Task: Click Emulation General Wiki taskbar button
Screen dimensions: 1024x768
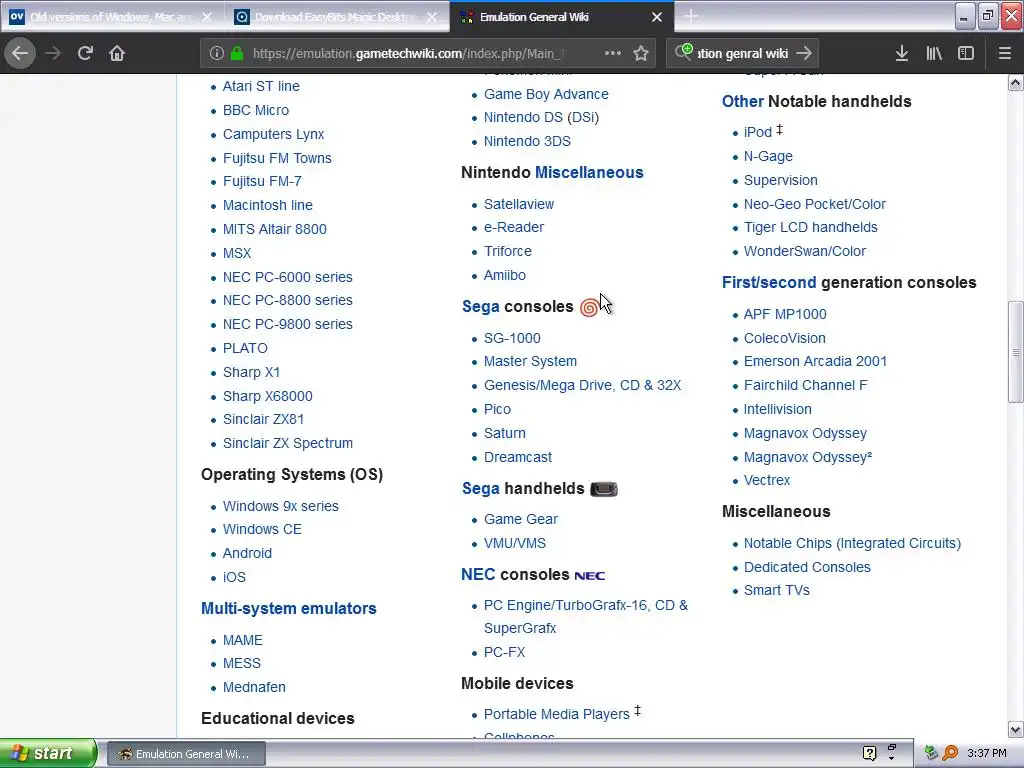Action: click(186, 754)
